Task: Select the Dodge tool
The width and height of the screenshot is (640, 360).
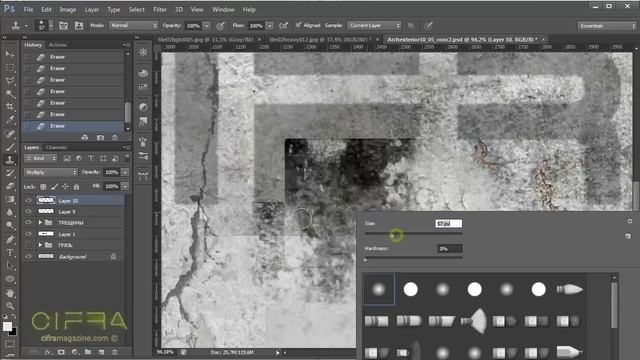Action: [10, 225]
